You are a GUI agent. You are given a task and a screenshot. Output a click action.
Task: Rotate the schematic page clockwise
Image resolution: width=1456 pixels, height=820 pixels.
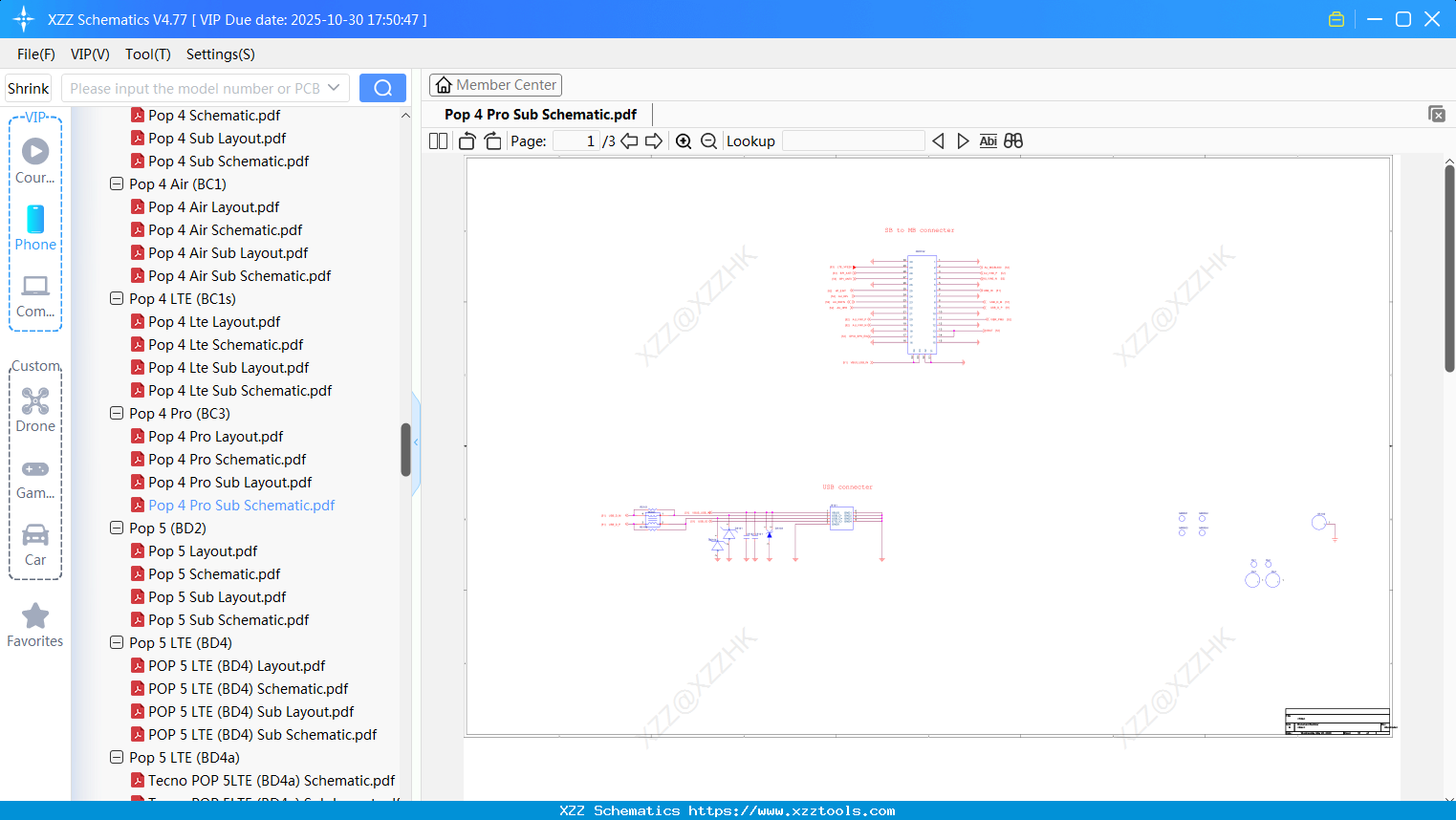coord(491,140)
